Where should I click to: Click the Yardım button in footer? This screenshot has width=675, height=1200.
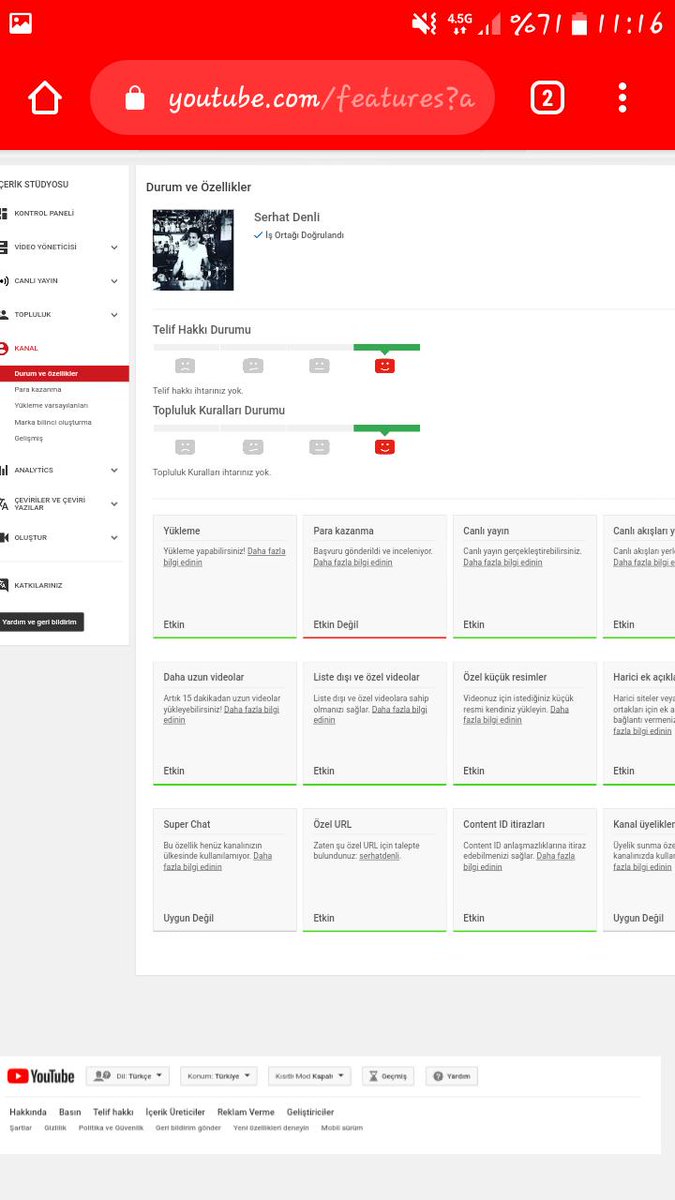coord(452,1076)
